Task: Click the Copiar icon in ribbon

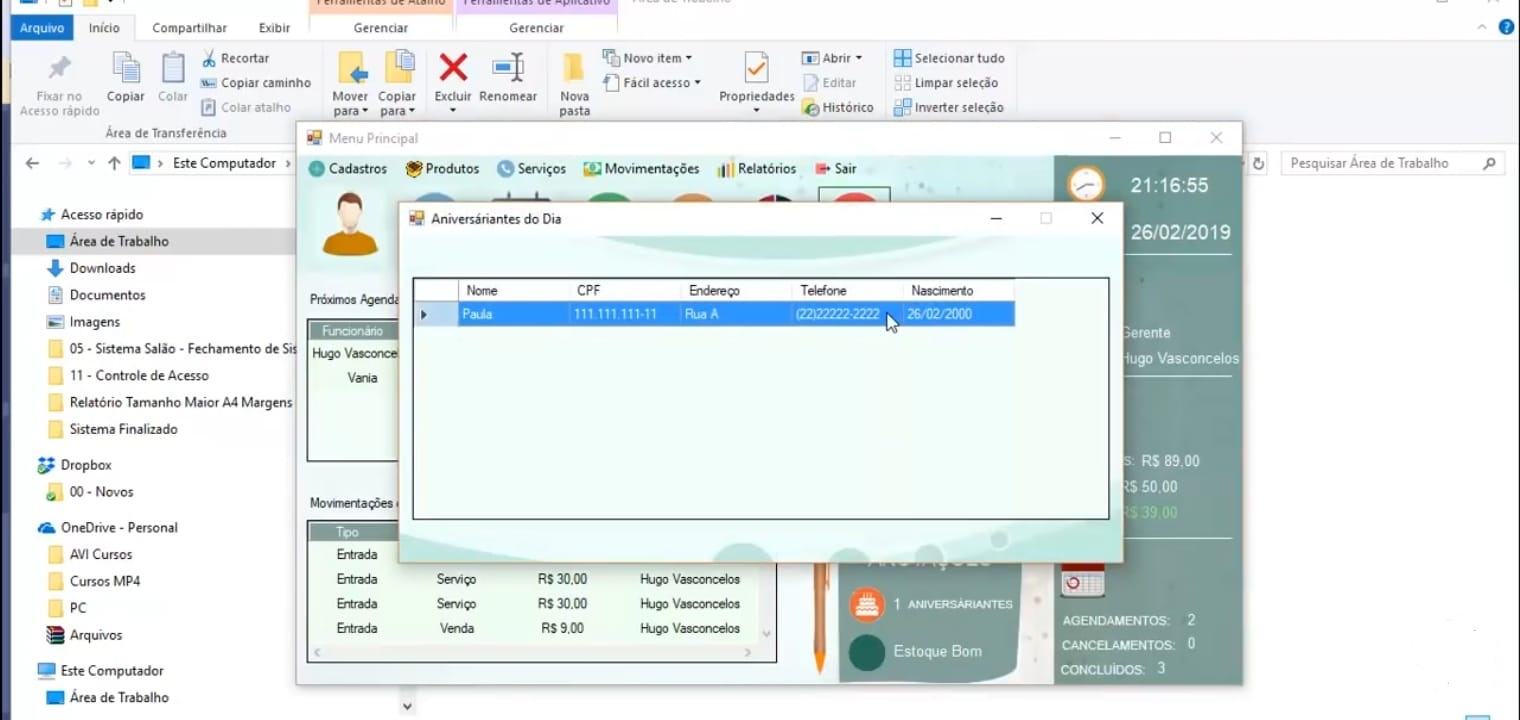Action: click(x=126, y=68)
